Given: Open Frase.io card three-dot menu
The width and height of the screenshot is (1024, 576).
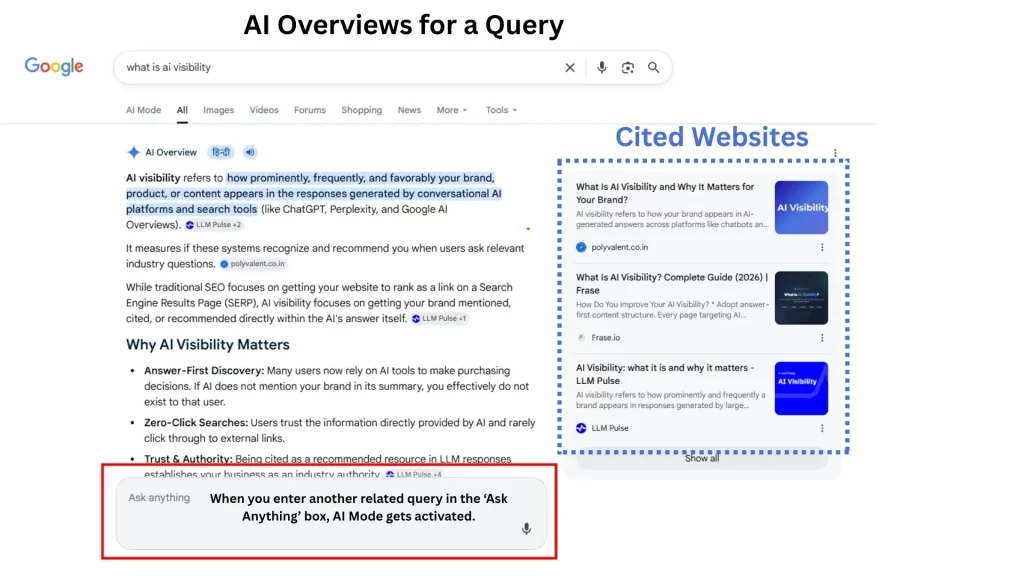Looking at the screenshot, I should (822, 338).
